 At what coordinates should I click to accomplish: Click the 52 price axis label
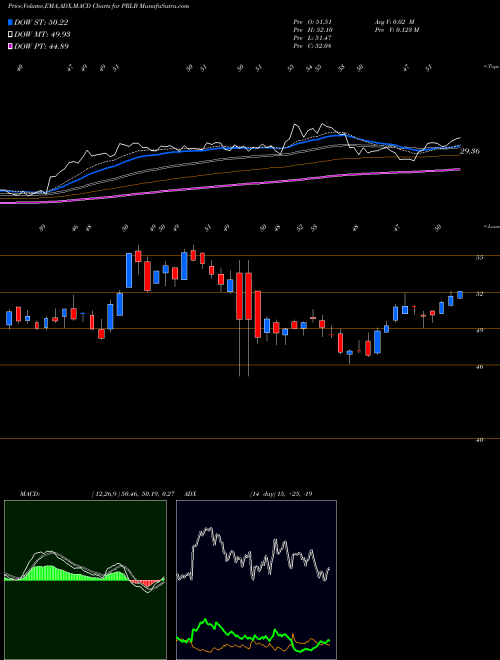(x=479, y=294)
